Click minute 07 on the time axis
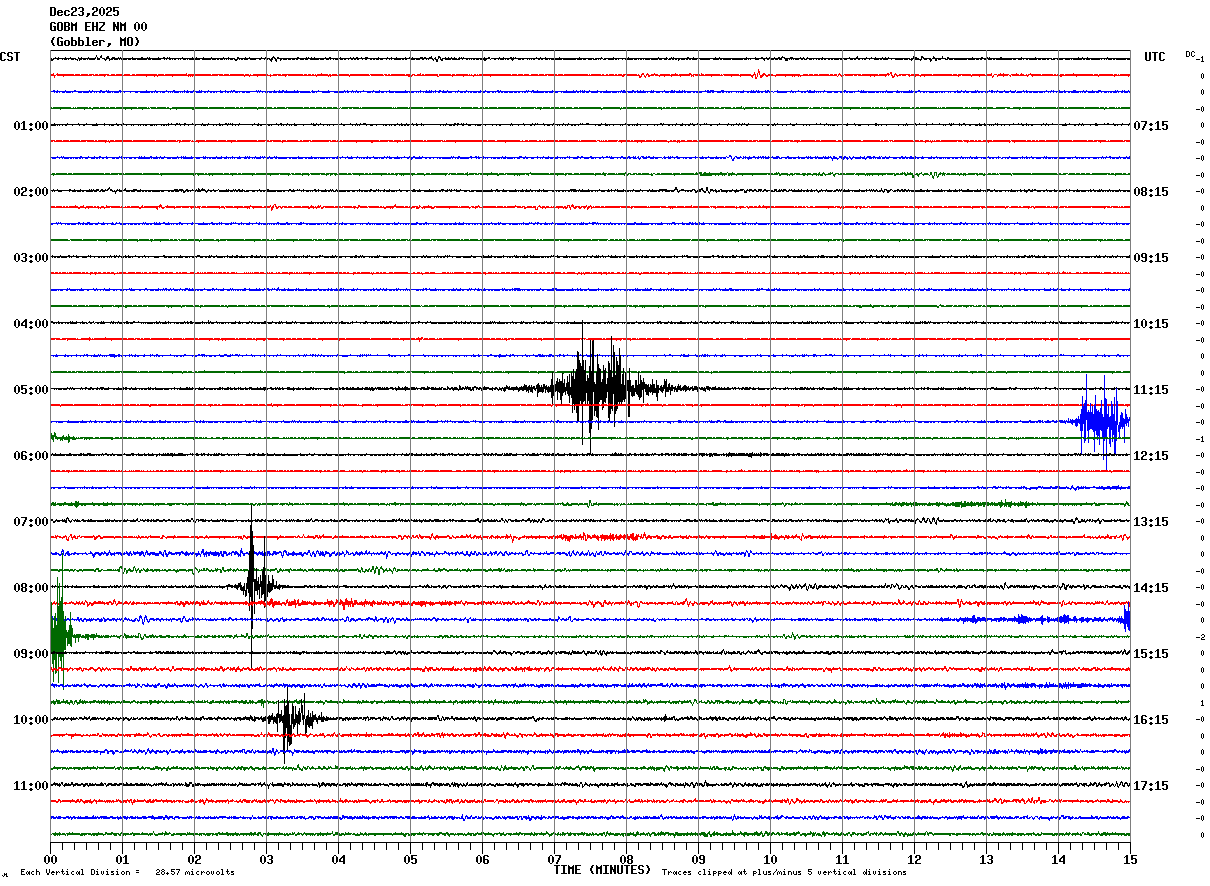This screenshot has width=1210, height=886. pos(554,859)
